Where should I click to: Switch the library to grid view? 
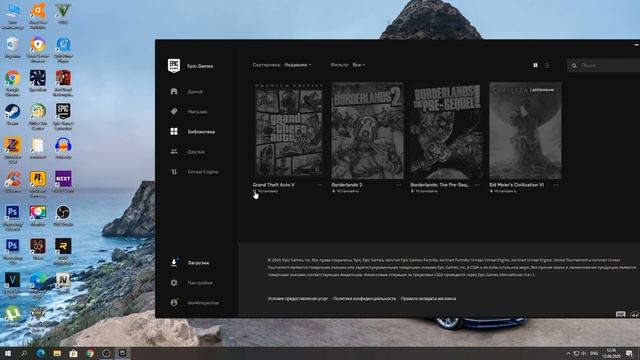[536, 65]
